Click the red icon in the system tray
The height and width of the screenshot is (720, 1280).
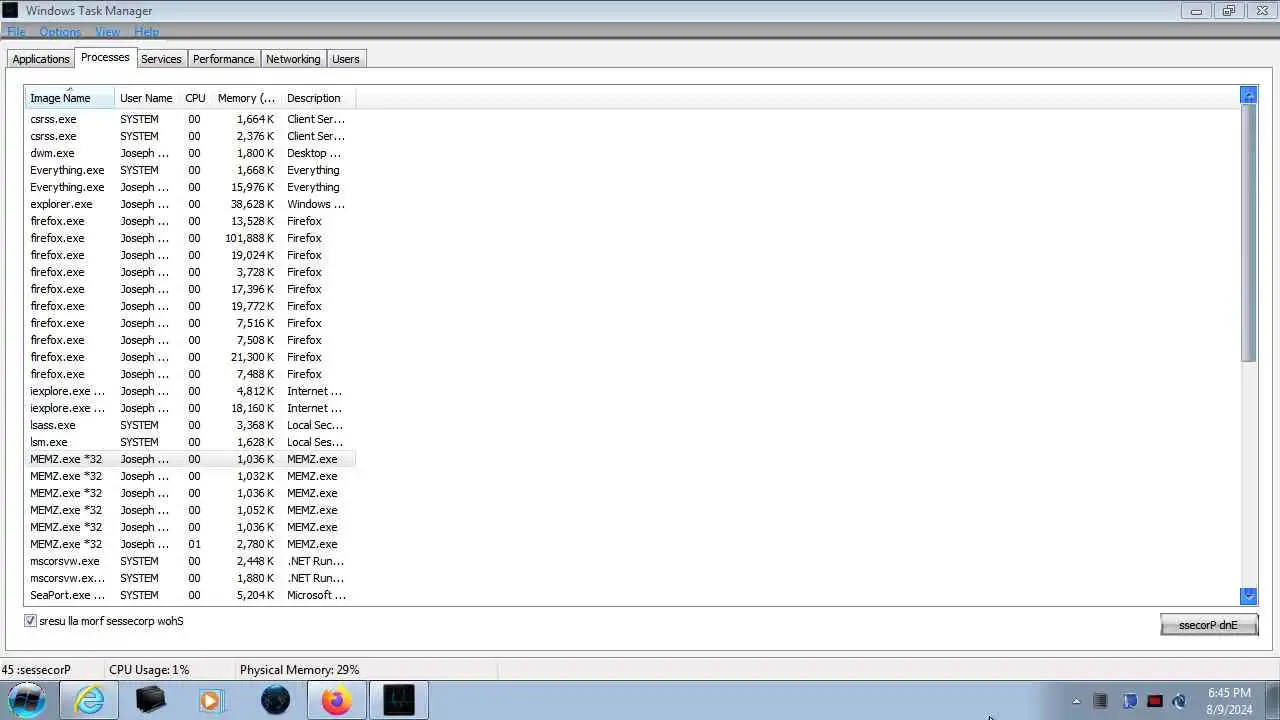pos(1155,701)
